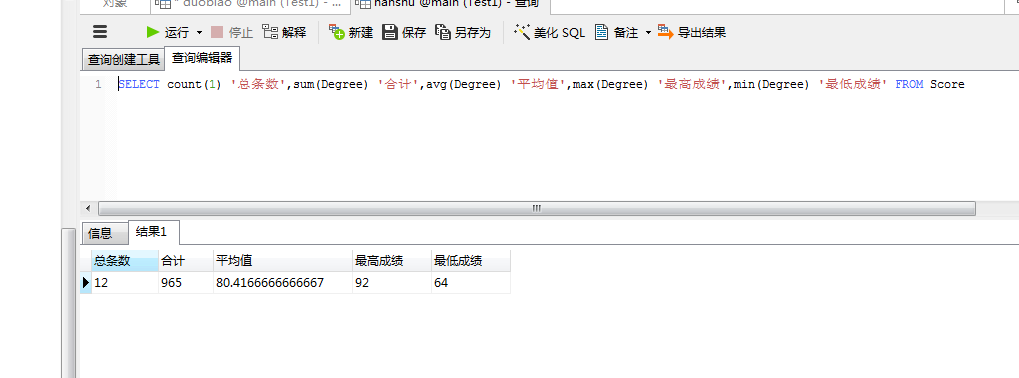This screenshot has height=378, width=1019.
Task: Click the Explain (解释) icon
Action: (x=284, y=32)
